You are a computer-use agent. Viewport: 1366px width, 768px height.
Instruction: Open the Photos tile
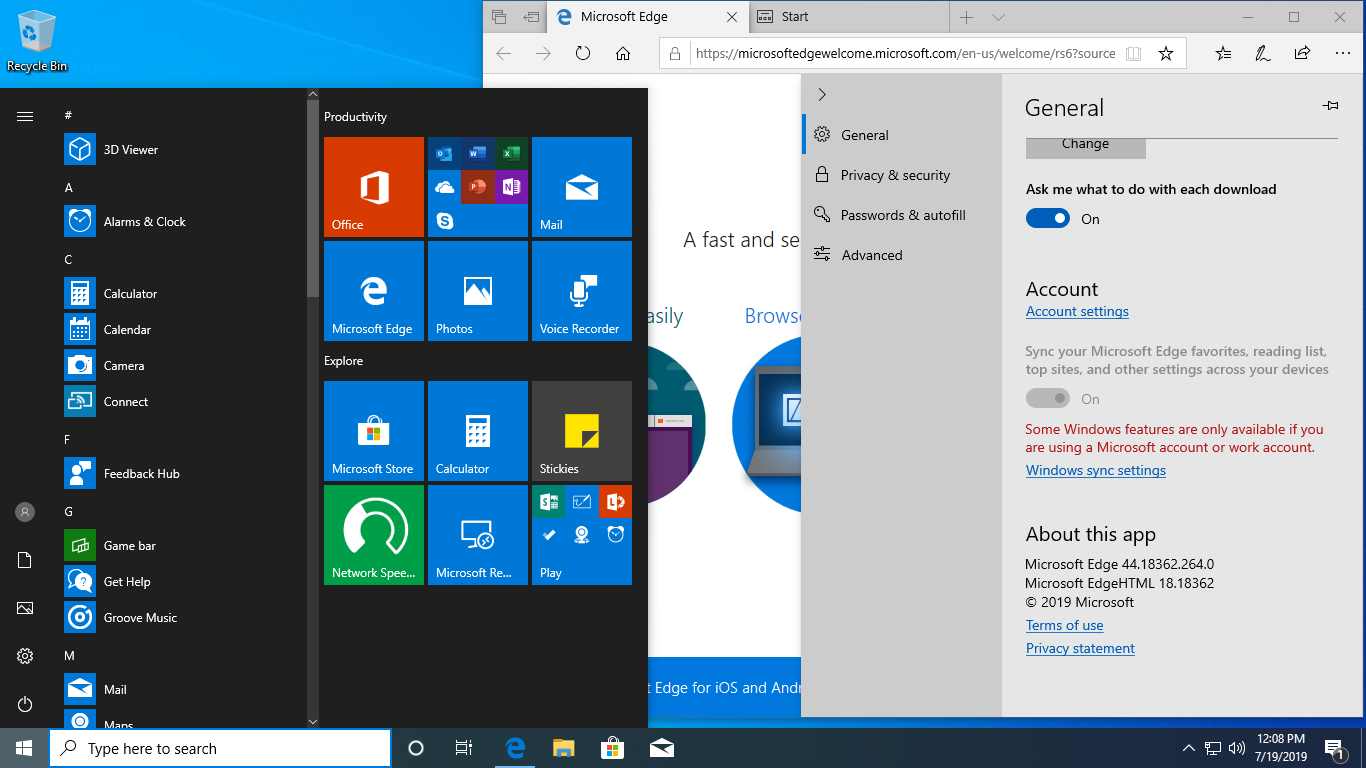478,291
